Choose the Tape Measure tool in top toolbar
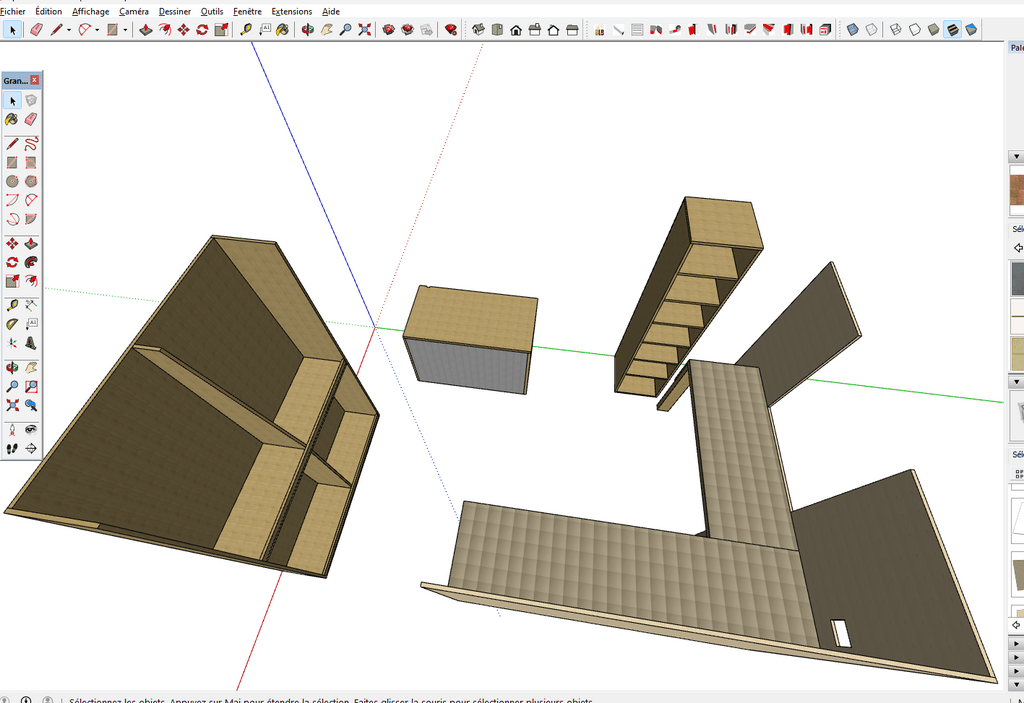Screen dimensions: 1024x703 (x=245, y=30)
